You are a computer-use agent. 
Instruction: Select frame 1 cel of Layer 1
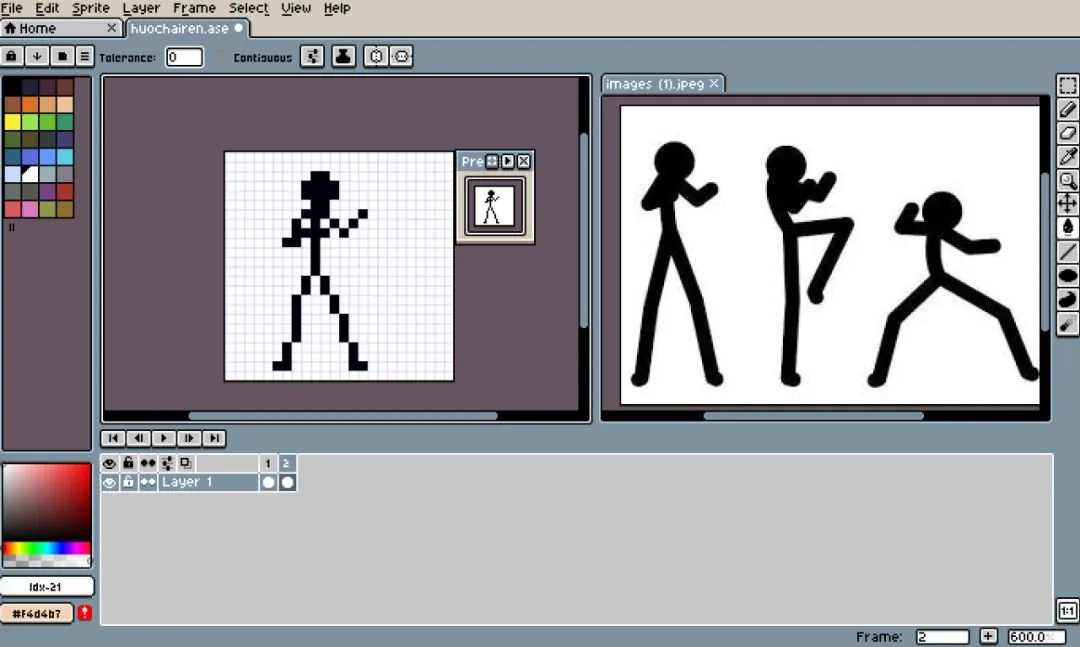(269, 482)
